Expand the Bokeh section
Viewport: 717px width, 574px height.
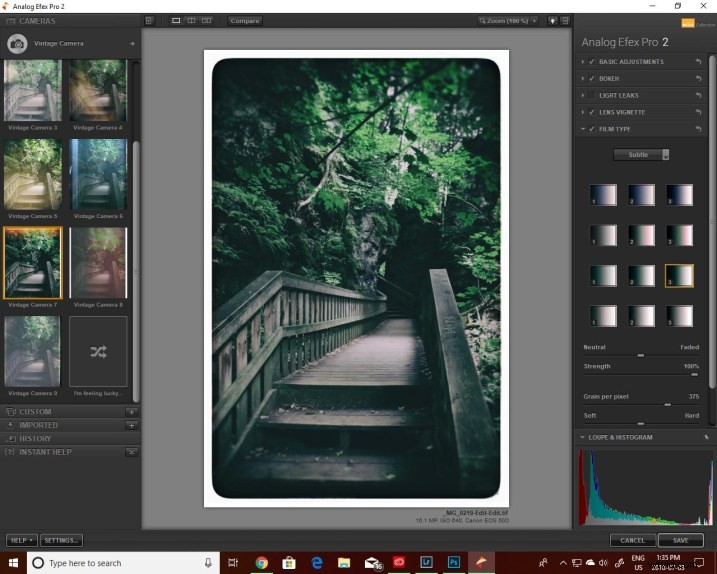coord(583,78)
